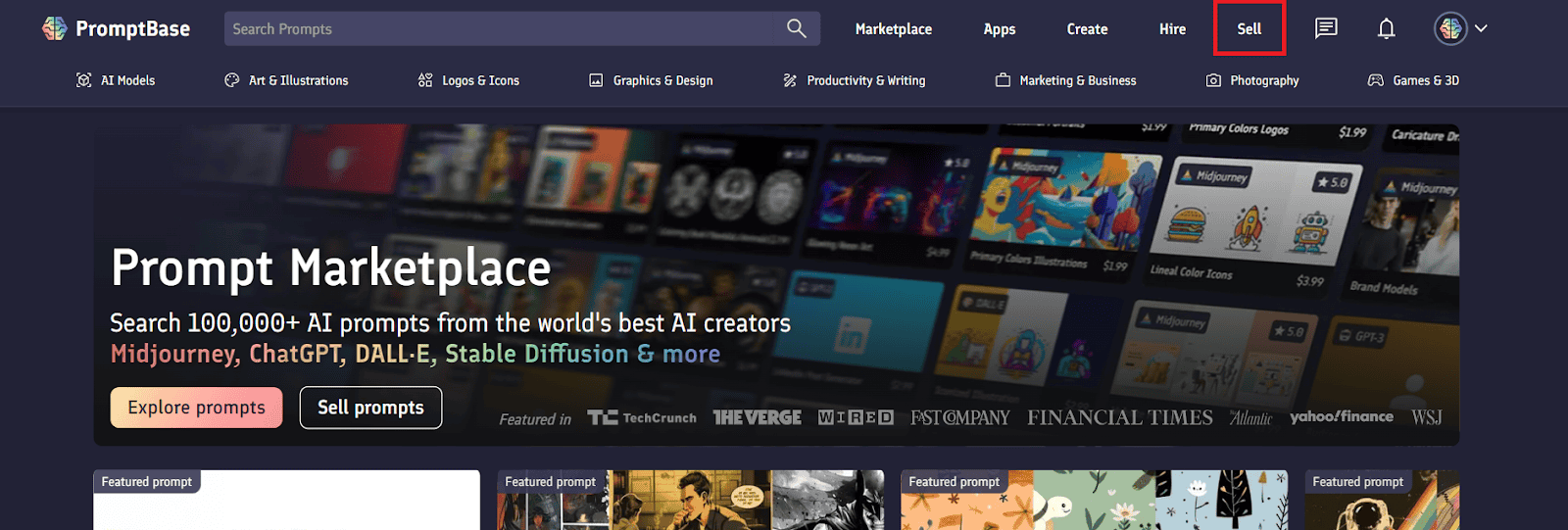Click the PromptBase wordmark
1568x530 pixels.
click(133, 28)
